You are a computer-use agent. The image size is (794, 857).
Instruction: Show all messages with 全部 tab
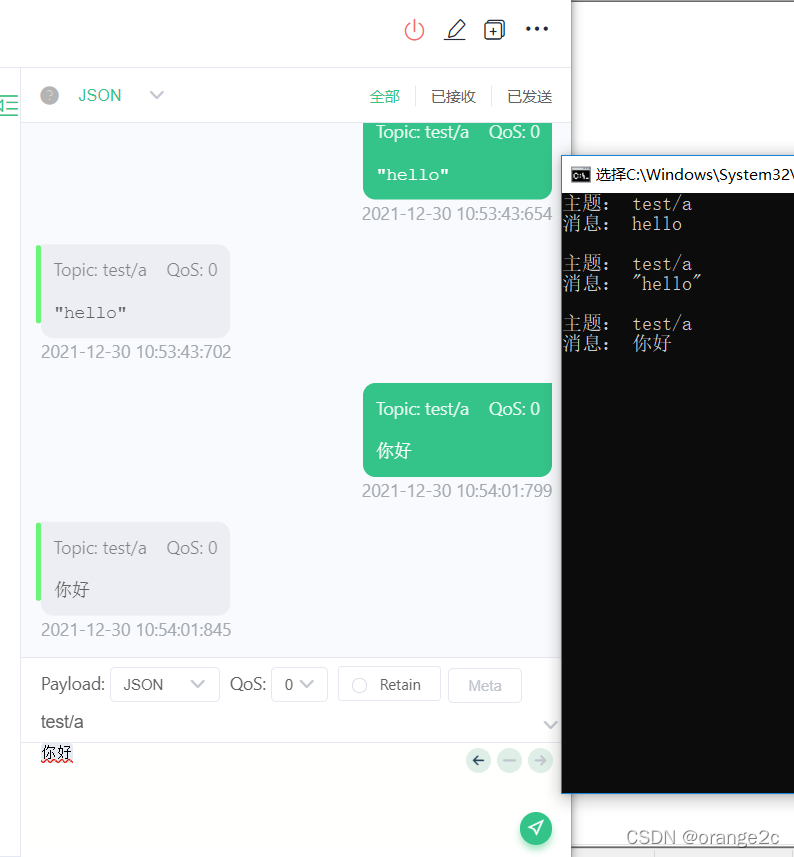(385, 97)
